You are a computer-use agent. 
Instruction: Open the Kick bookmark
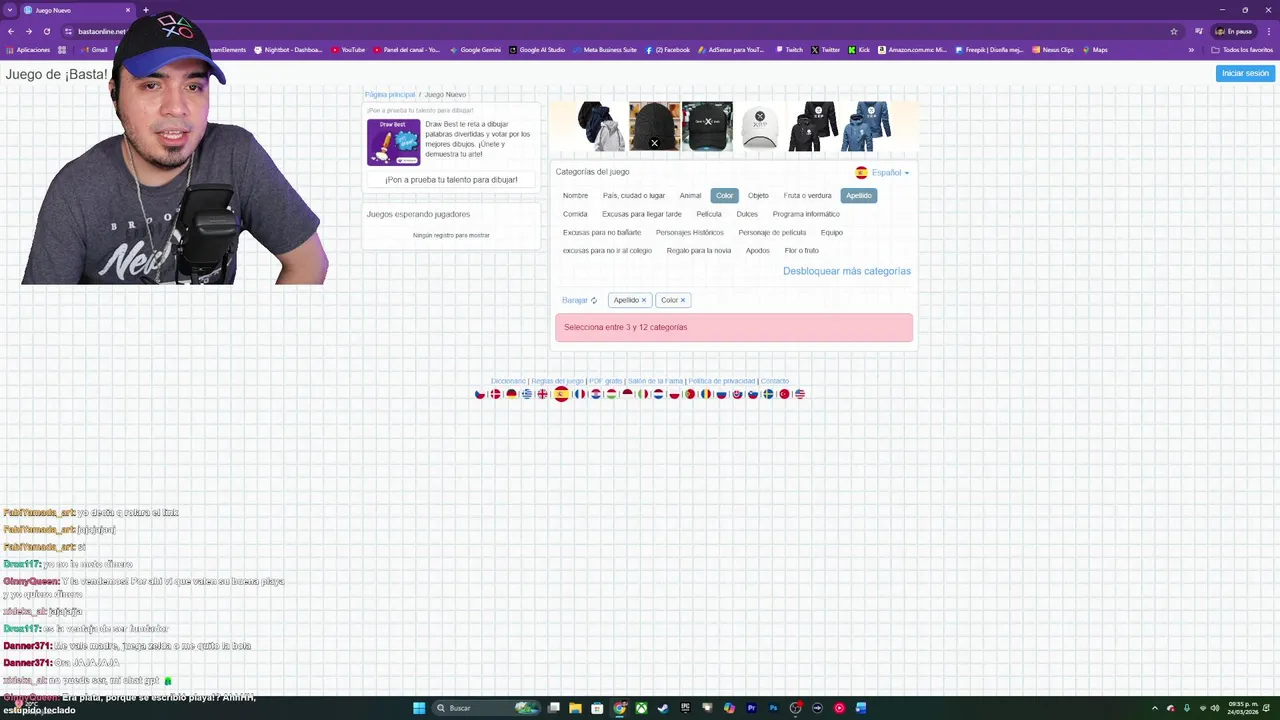click(x=859, y=50)
